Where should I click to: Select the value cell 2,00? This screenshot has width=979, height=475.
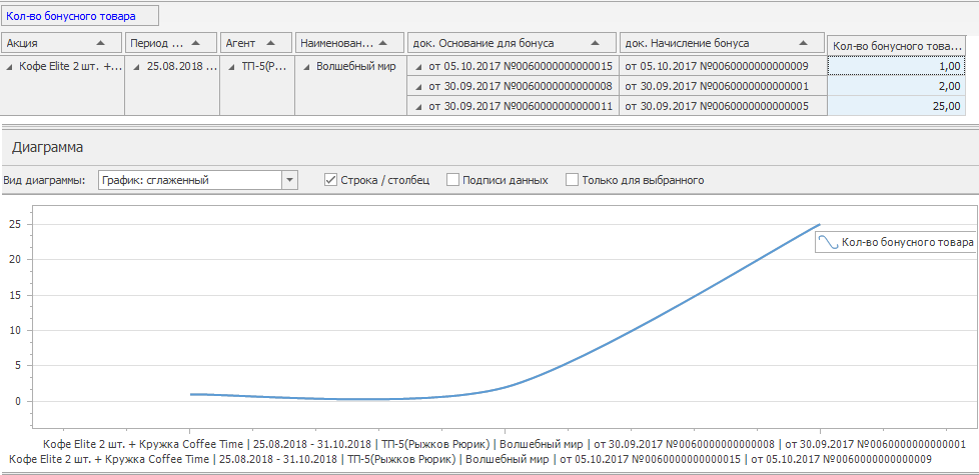tap(897, 86)
